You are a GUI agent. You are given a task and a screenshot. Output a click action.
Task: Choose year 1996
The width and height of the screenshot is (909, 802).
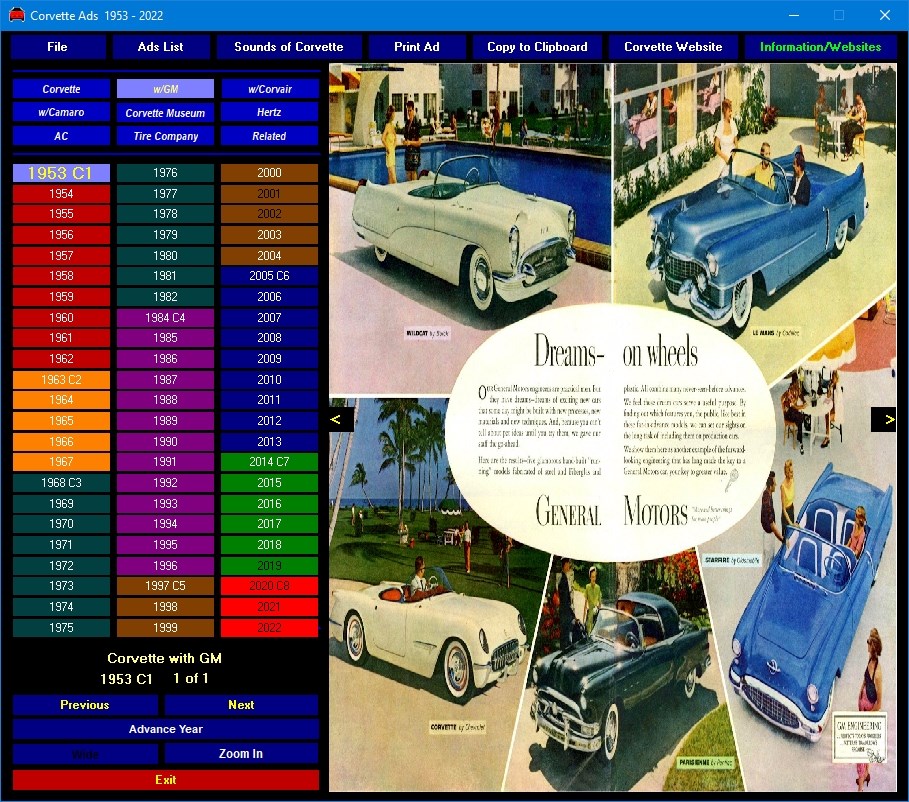[x=165, y=565]
